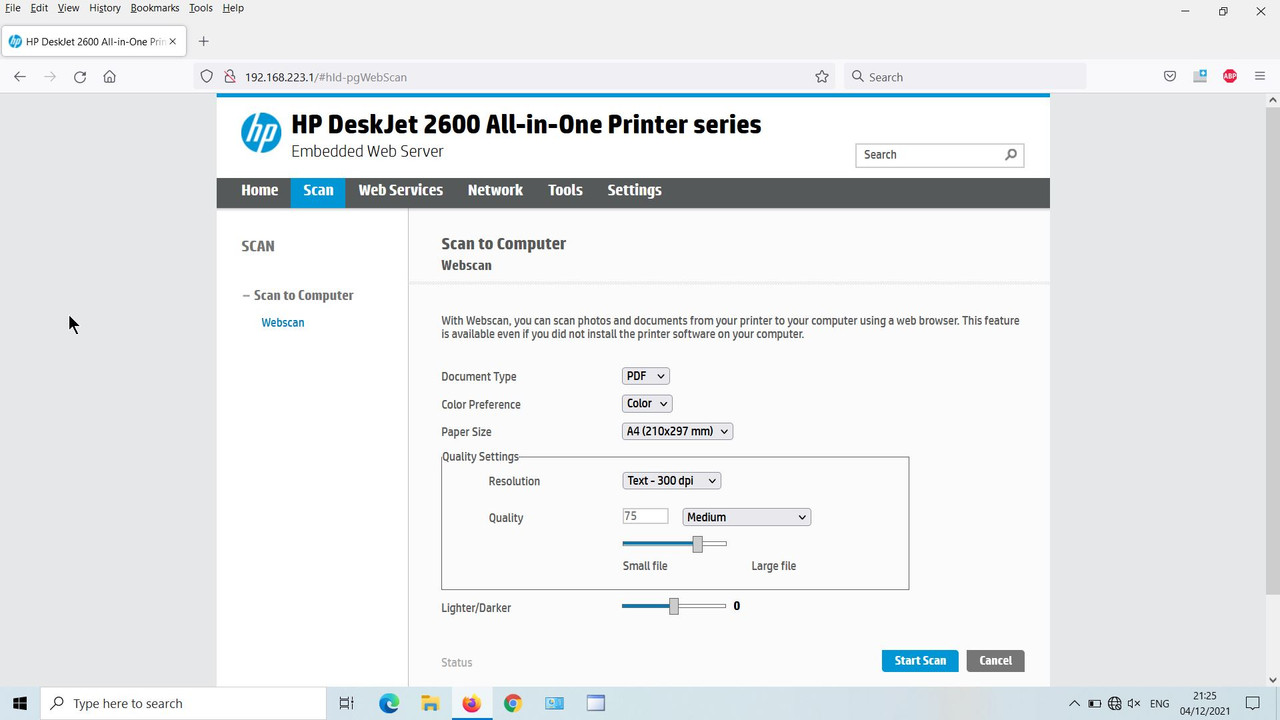Open the Webscan link in sidebar

[283, 323]
